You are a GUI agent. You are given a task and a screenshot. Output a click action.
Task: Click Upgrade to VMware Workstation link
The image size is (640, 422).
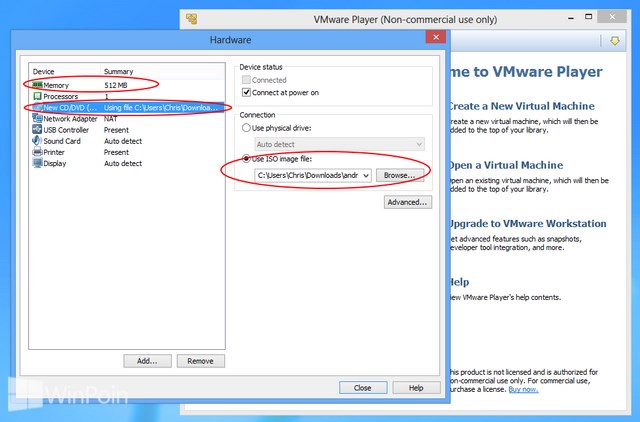528,224
